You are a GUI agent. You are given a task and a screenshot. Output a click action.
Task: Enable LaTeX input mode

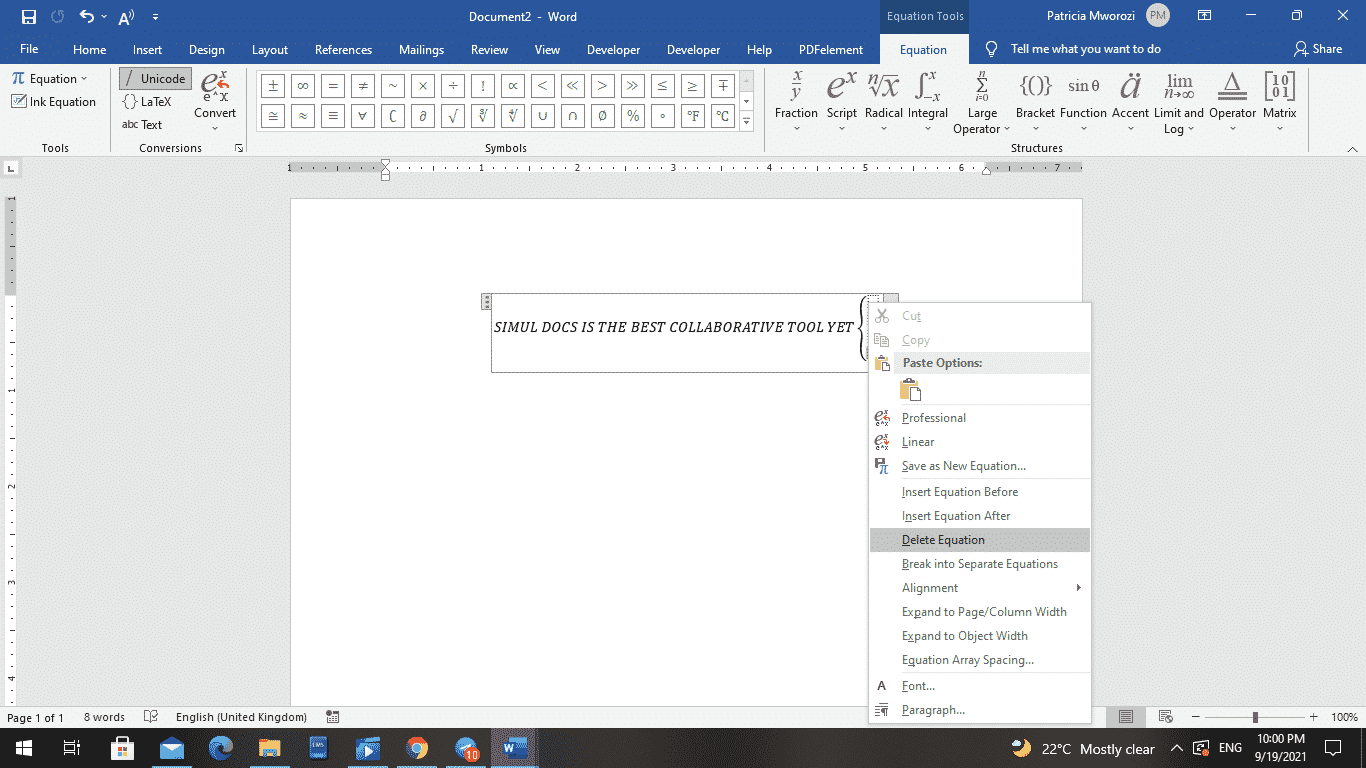coord(146,101)
